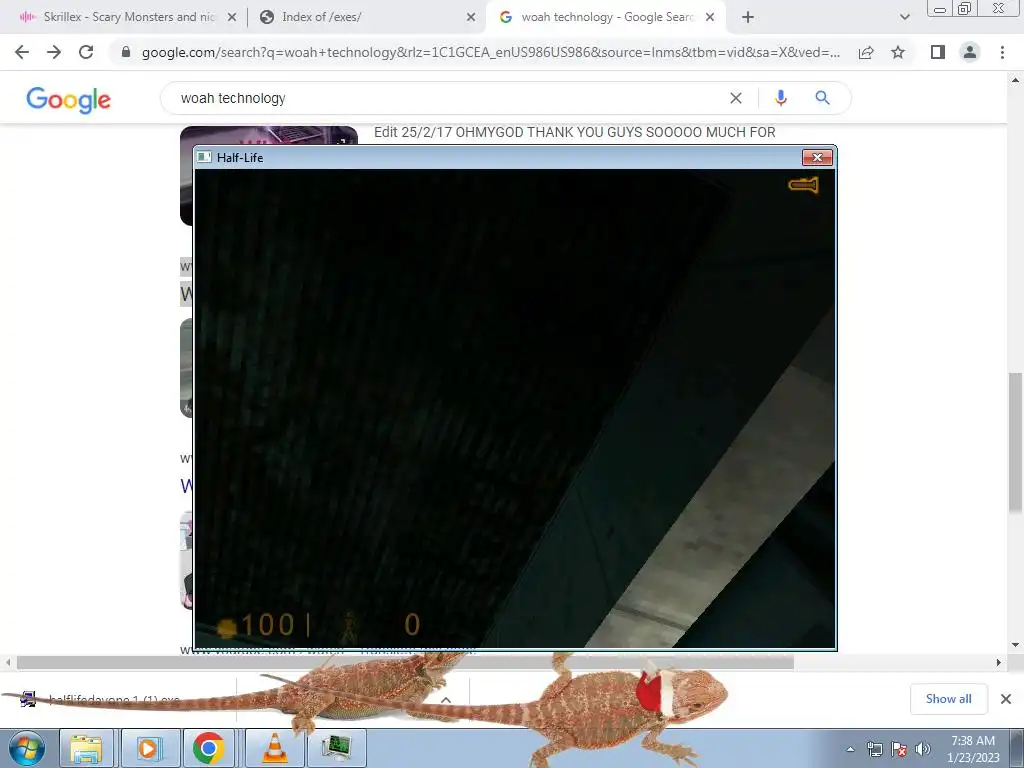The width and height of the screenshot is (1024, 768).
Task: Go back to the previous page
Action: tap(22, 52)
